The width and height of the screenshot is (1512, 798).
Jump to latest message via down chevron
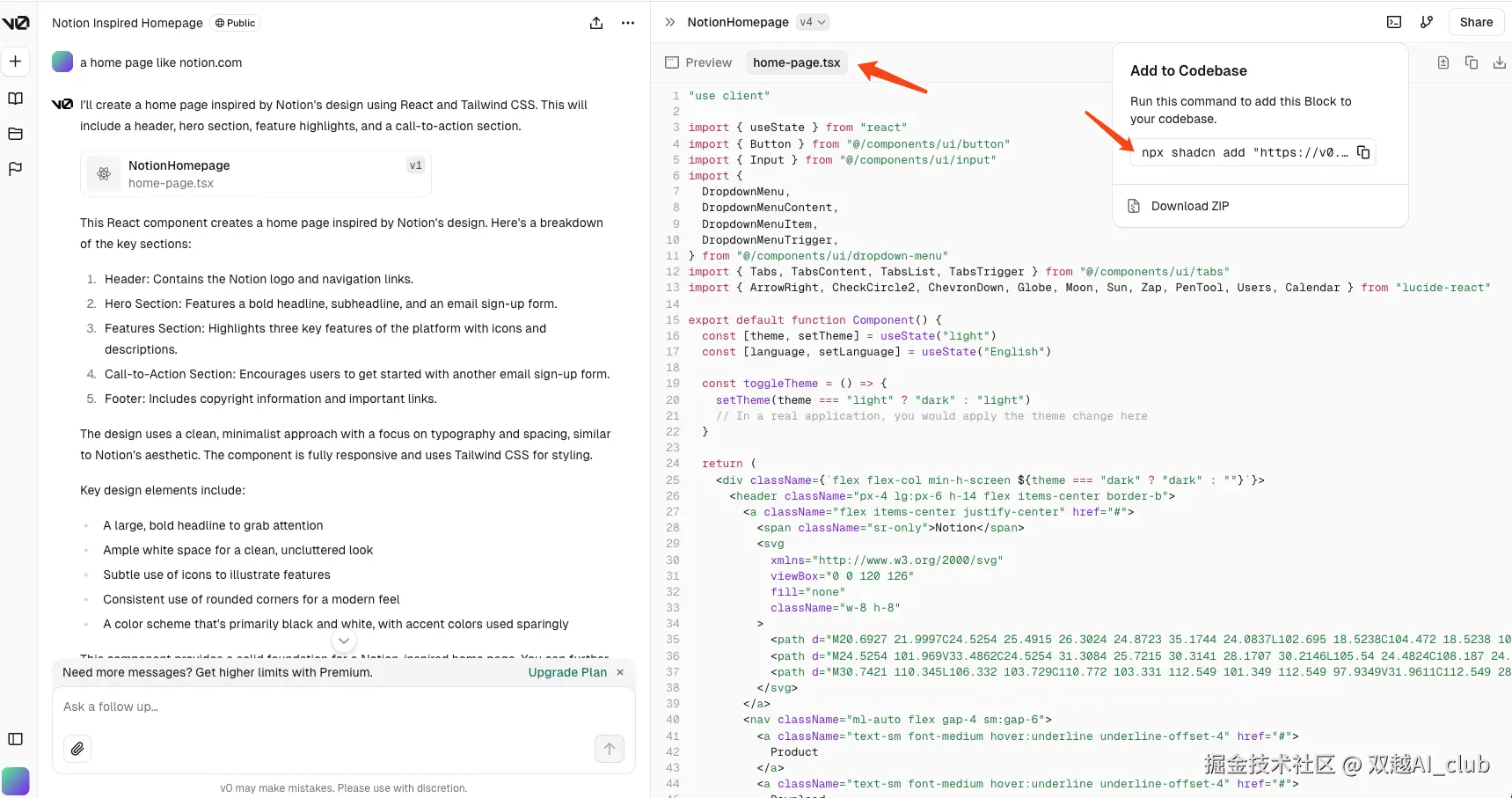coord(344,641)
